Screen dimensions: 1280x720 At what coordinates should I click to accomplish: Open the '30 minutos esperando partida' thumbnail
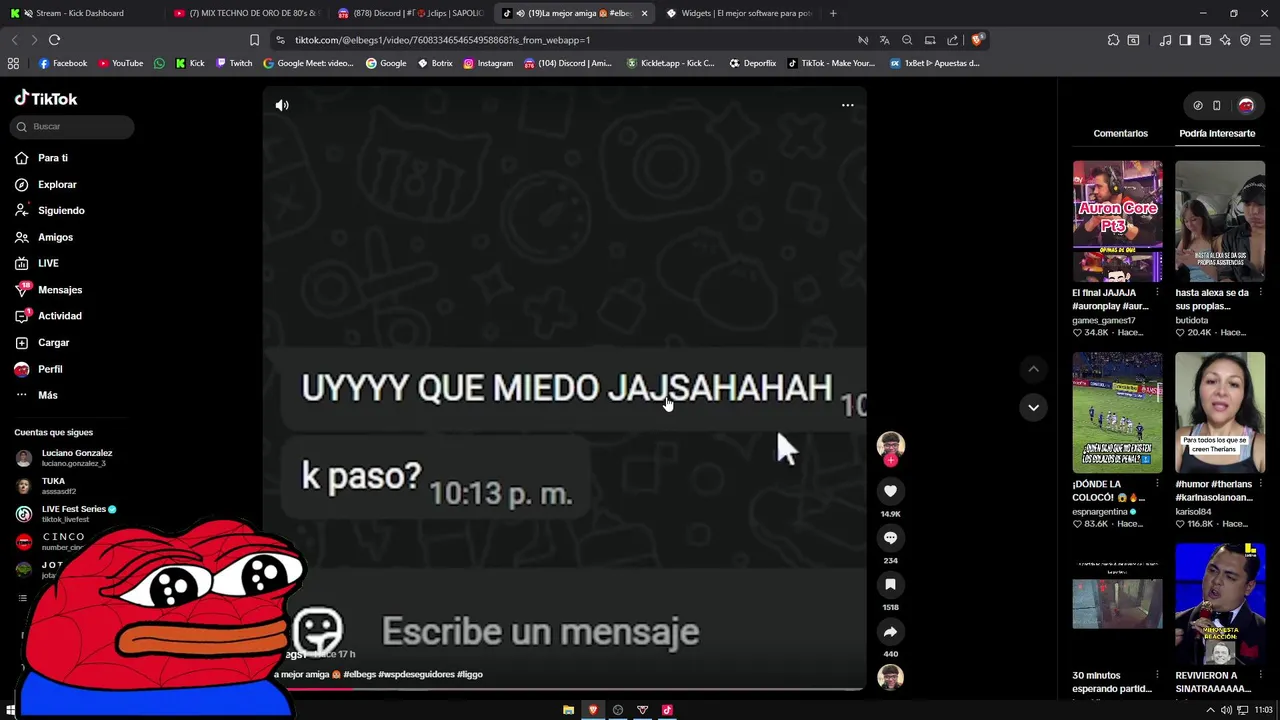click(1117, 604)
